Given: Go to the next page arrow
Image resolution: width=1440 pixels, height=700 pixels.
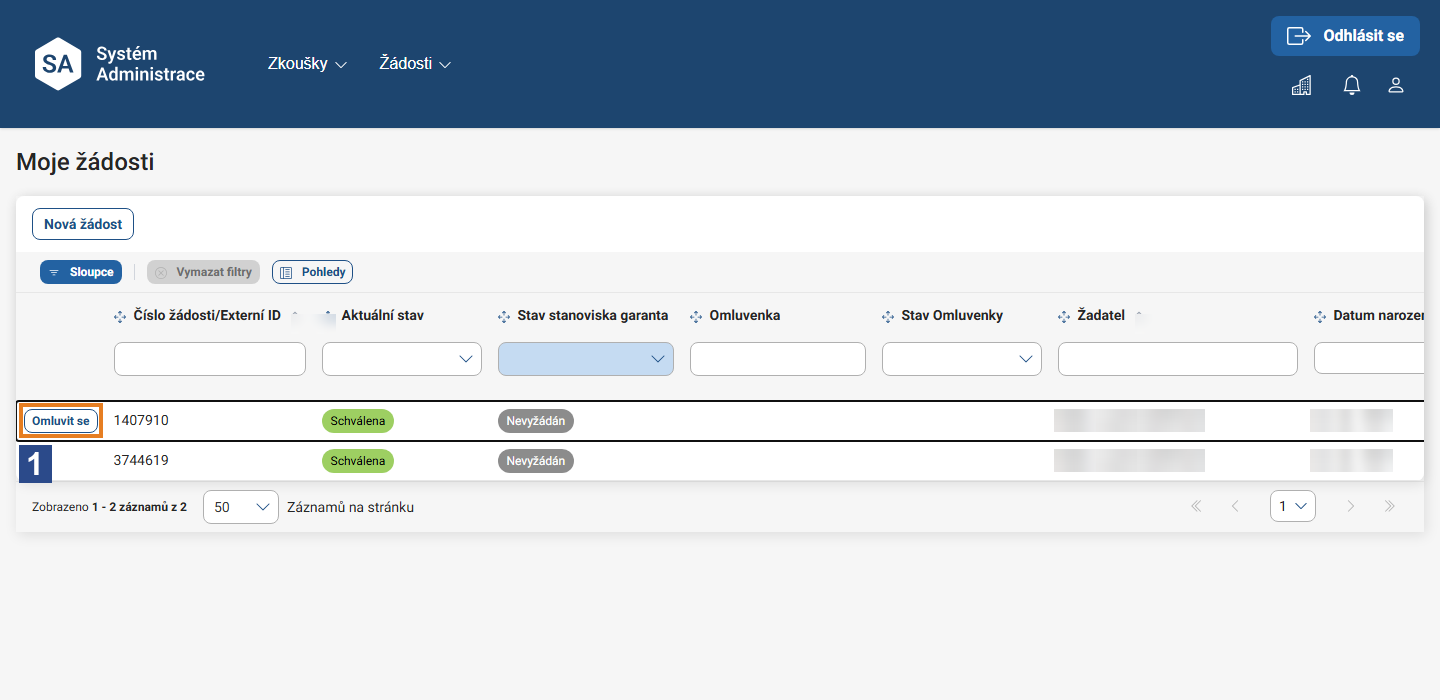Looking at the screenshot, I should point(1350,506).
